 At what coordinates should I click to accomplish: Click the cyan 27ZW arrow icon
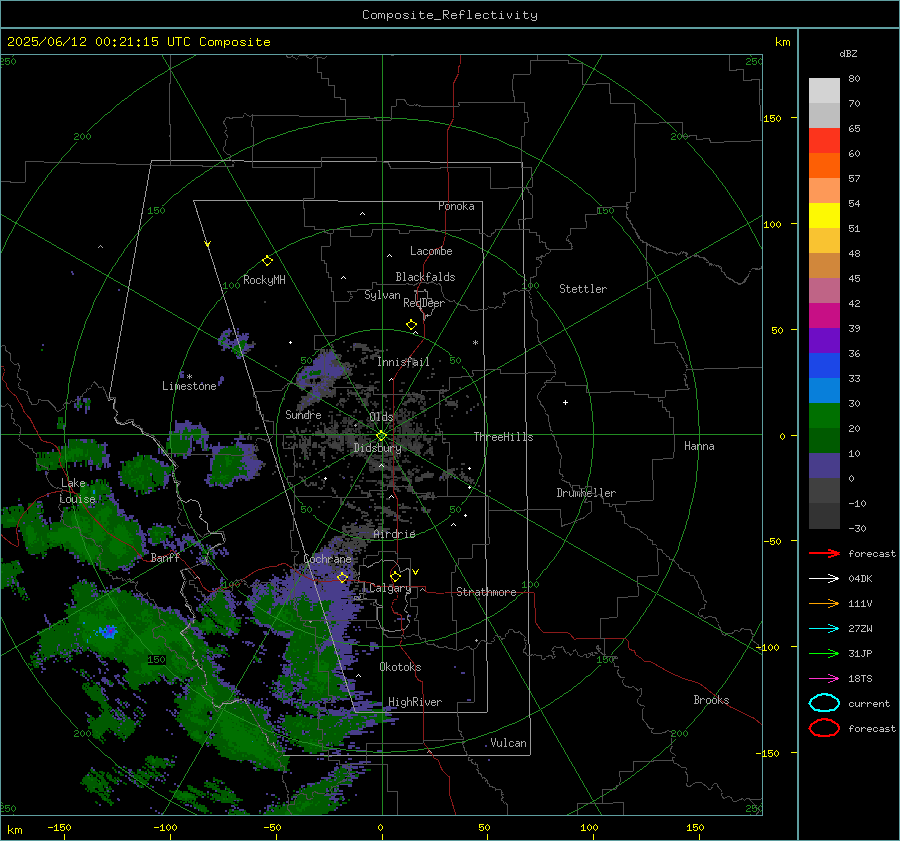(824, 629)
